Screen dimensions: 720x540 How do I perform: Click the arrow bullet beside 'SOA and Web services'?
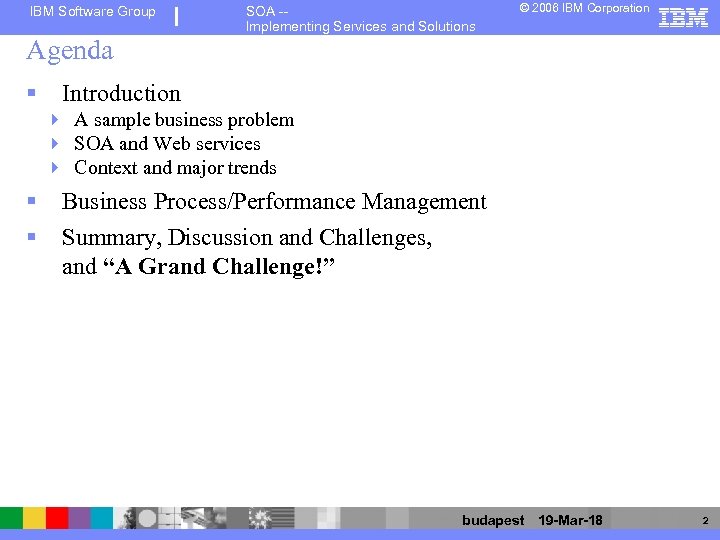55,144
